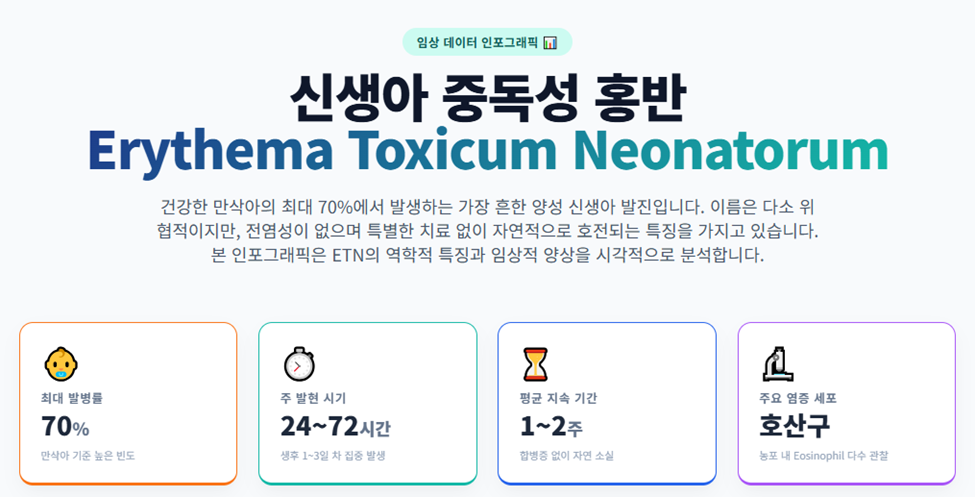Open the 주요 염증 세포 stat card

click(846, 403)
